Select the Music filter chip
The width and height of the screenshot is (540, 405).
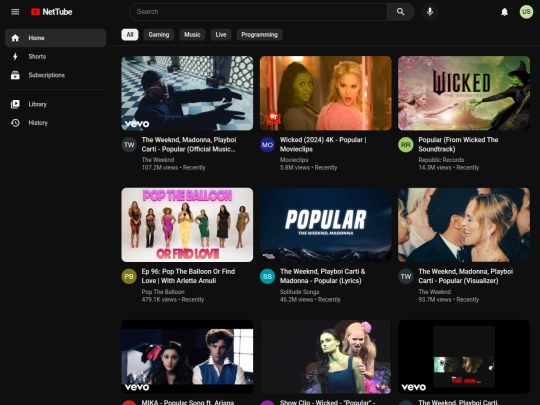coord(192,35)
